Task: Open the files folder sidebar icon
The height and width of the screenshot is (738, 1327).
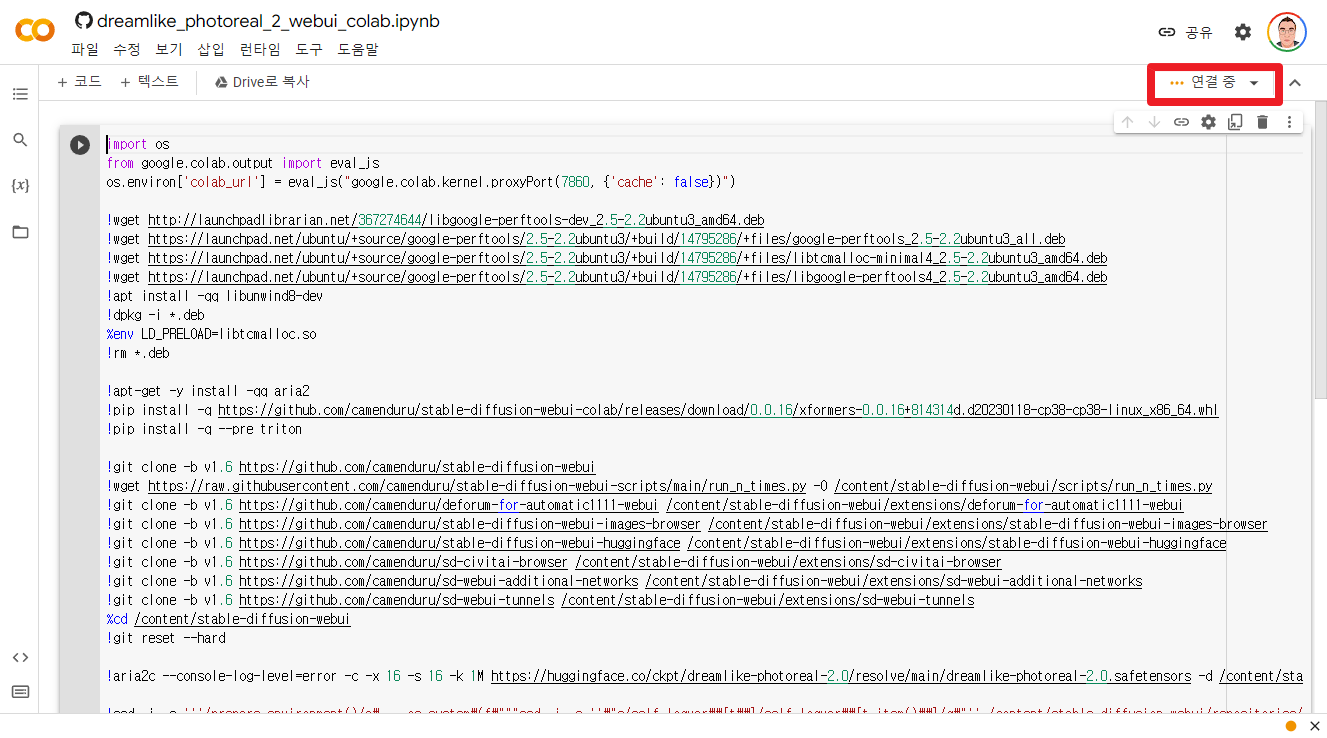Action: tap(20, 232)
